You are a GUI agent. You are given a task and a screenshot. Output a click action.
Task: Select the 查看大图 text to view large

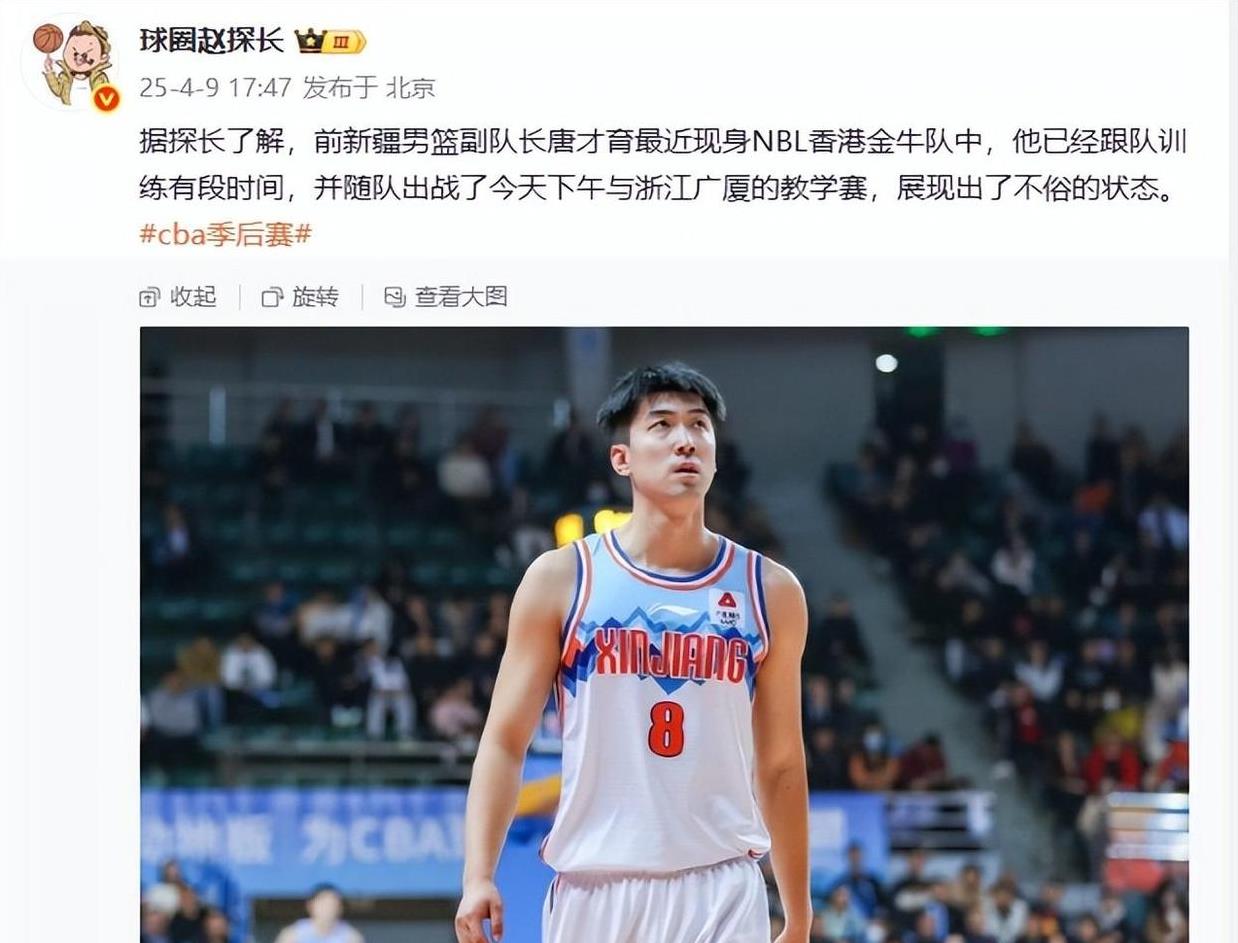click(461, 297)
